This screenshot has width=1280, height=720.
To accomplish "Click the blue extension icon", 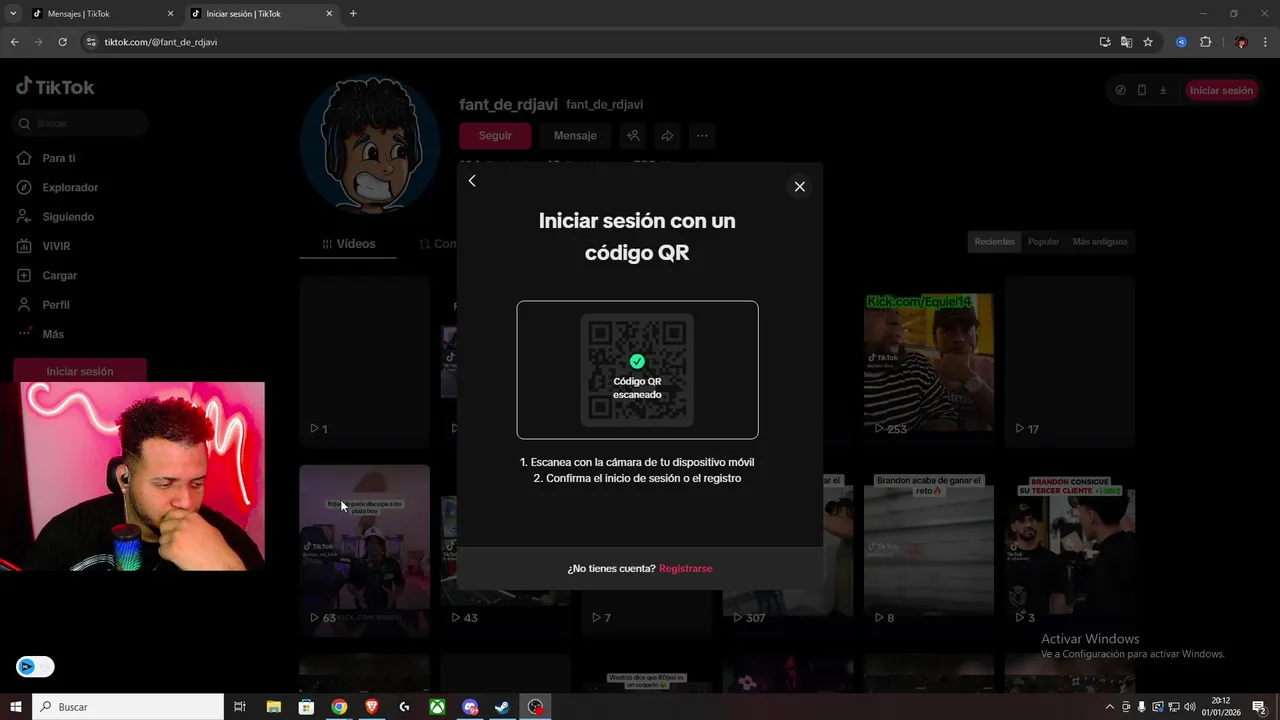I will (x=1181, y=42).
